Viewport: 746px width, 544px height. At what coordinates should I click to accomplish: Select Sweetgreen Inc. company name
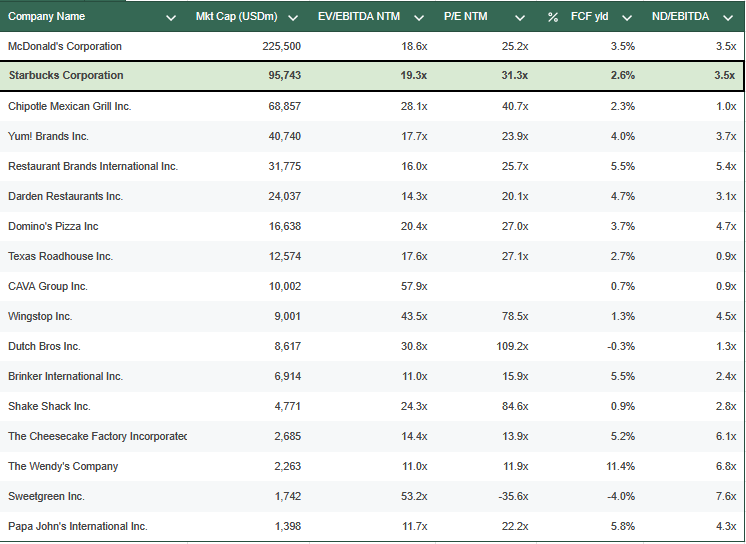[x=46, y=496]
